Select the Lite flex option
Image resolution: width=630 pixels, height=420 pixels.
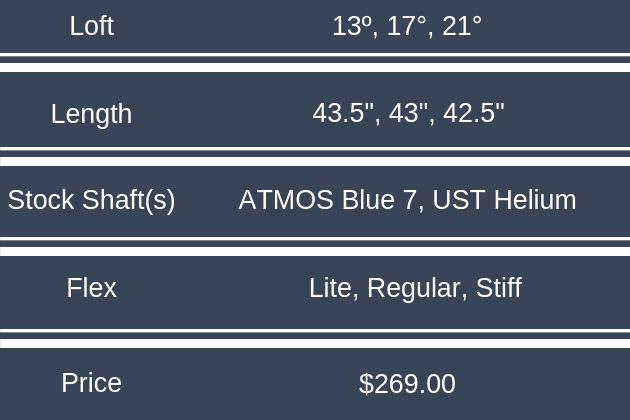coord(332,288)
